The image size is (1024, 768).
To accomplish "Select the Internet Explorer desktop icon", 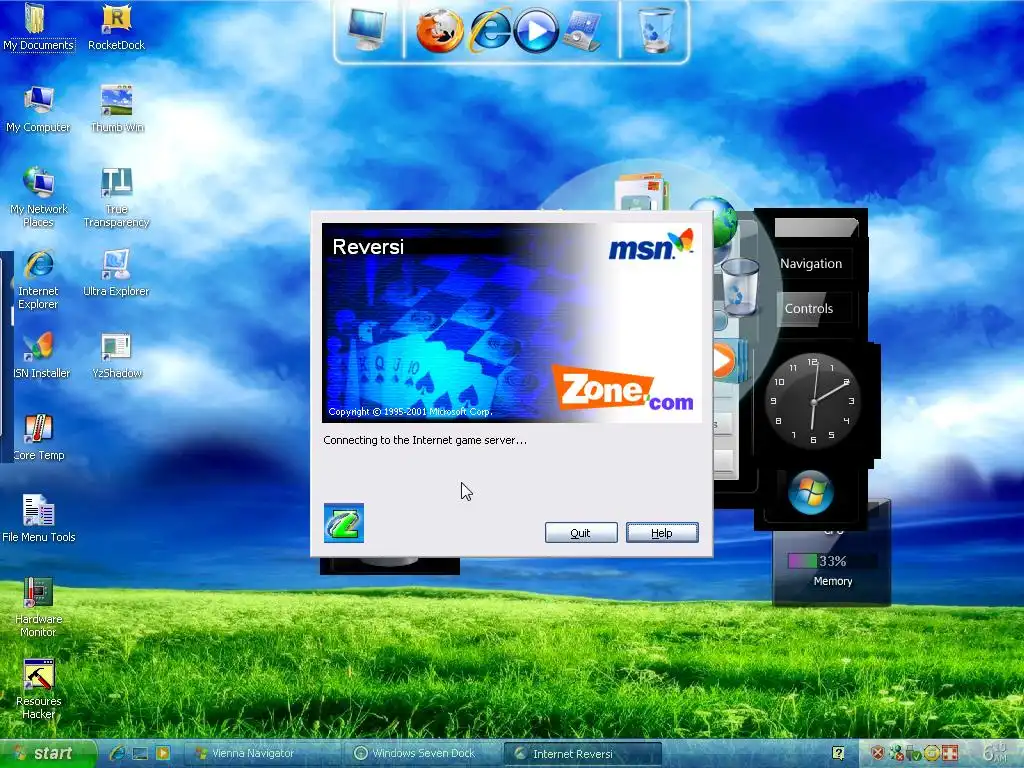I will [38, 279].
